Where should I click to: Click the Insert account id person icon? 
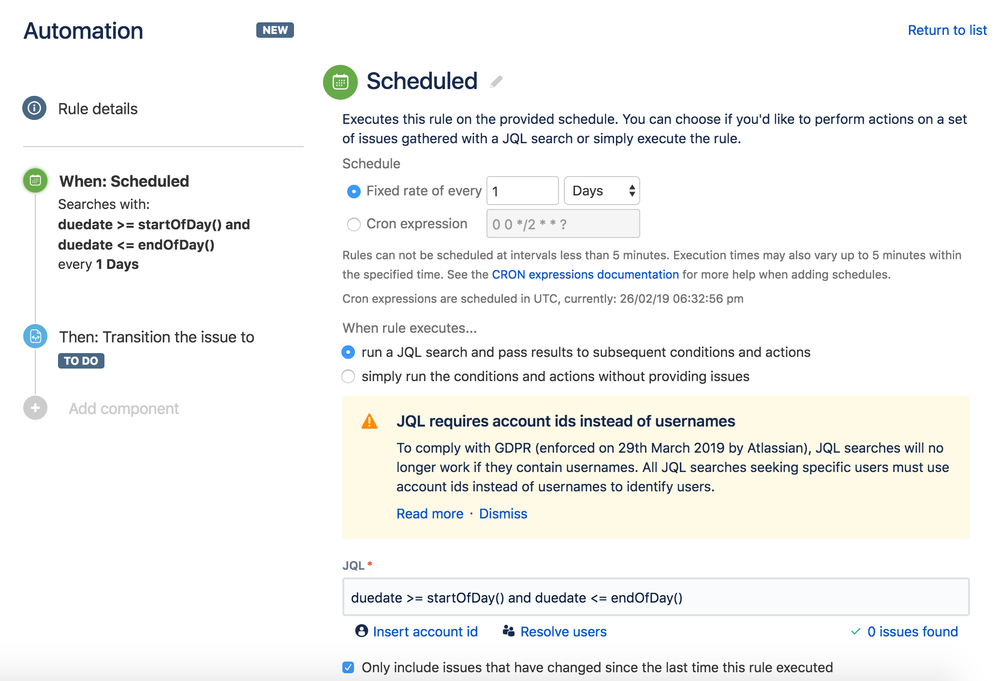(x=361, y=631)
